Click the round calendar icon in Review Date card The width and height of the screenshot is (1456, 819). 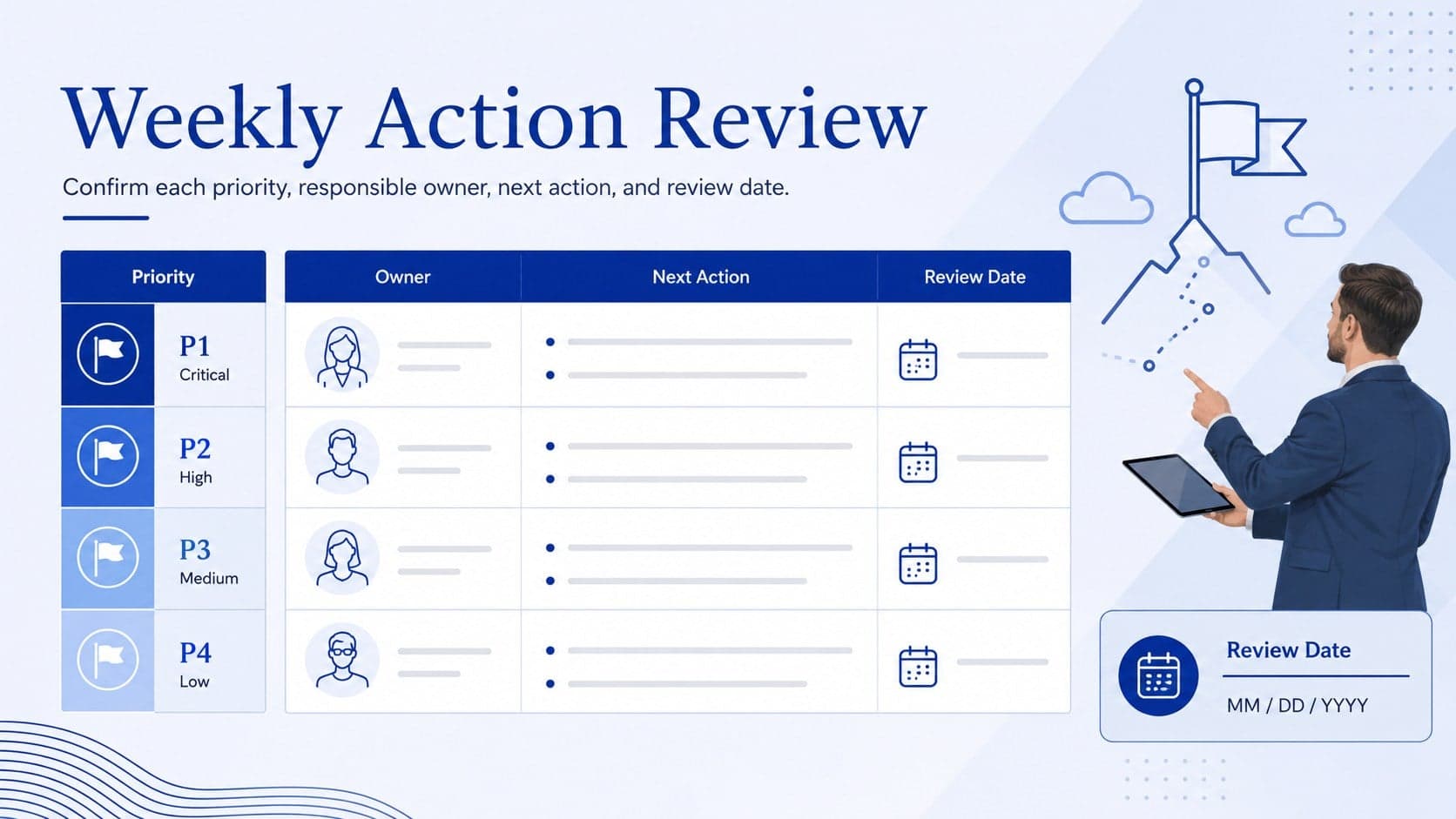click(x=1158, y=676)
